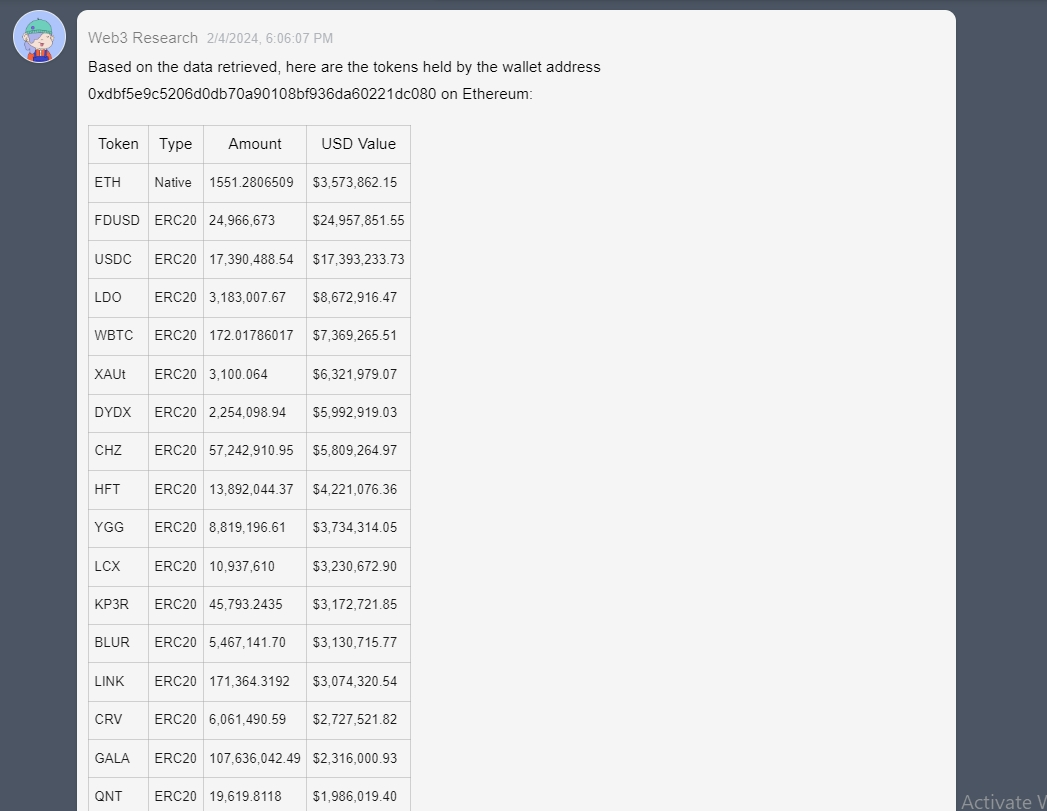Viewport: 1047px width, 811px height.
Task: Click the Web3 Research sender name
Action: [143, 38]
